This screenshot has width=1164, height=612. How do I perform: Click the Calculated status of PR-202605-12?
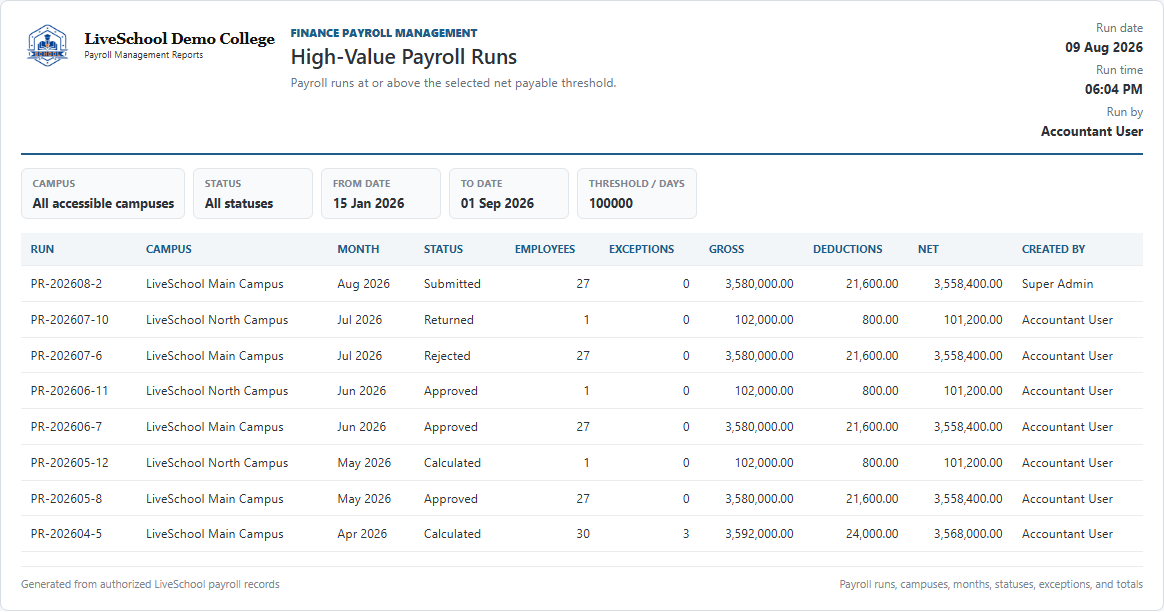point(452,463)
